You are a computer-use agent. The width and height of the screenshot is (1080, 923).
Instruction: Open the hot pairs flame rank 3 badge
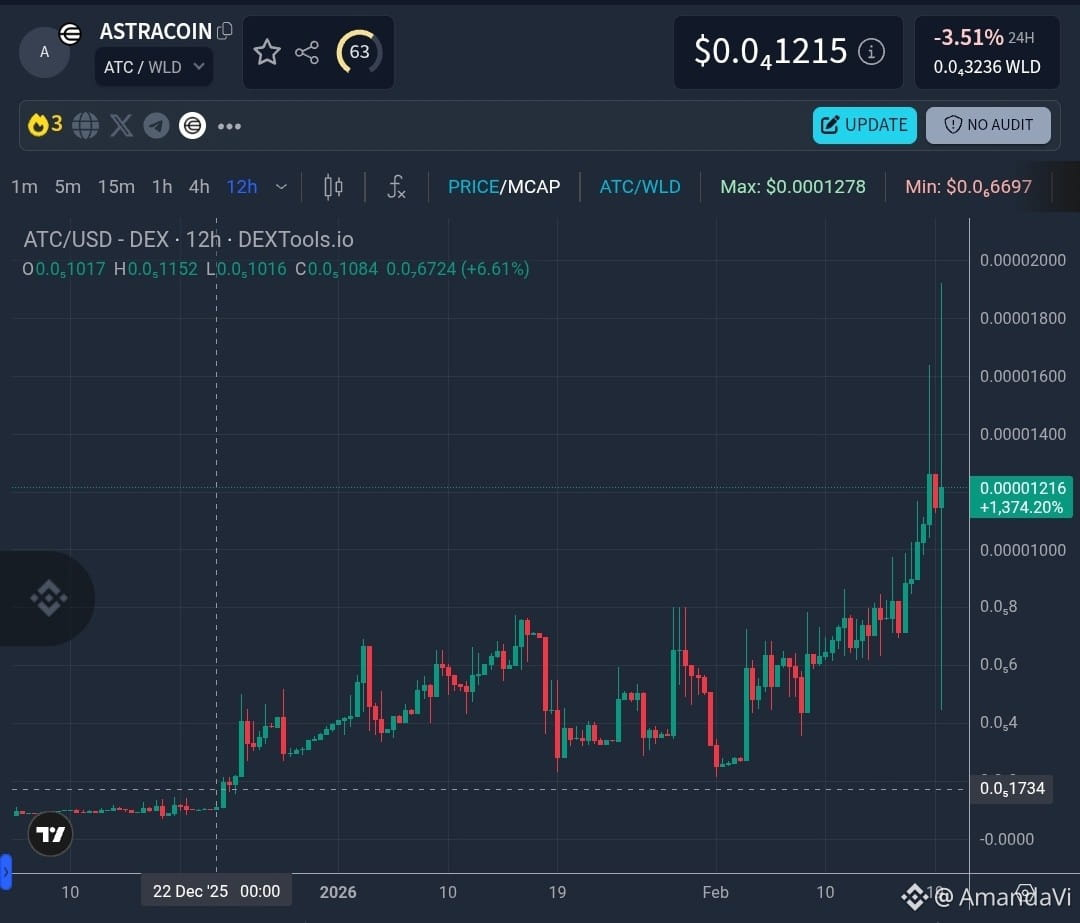coord(45,125)
